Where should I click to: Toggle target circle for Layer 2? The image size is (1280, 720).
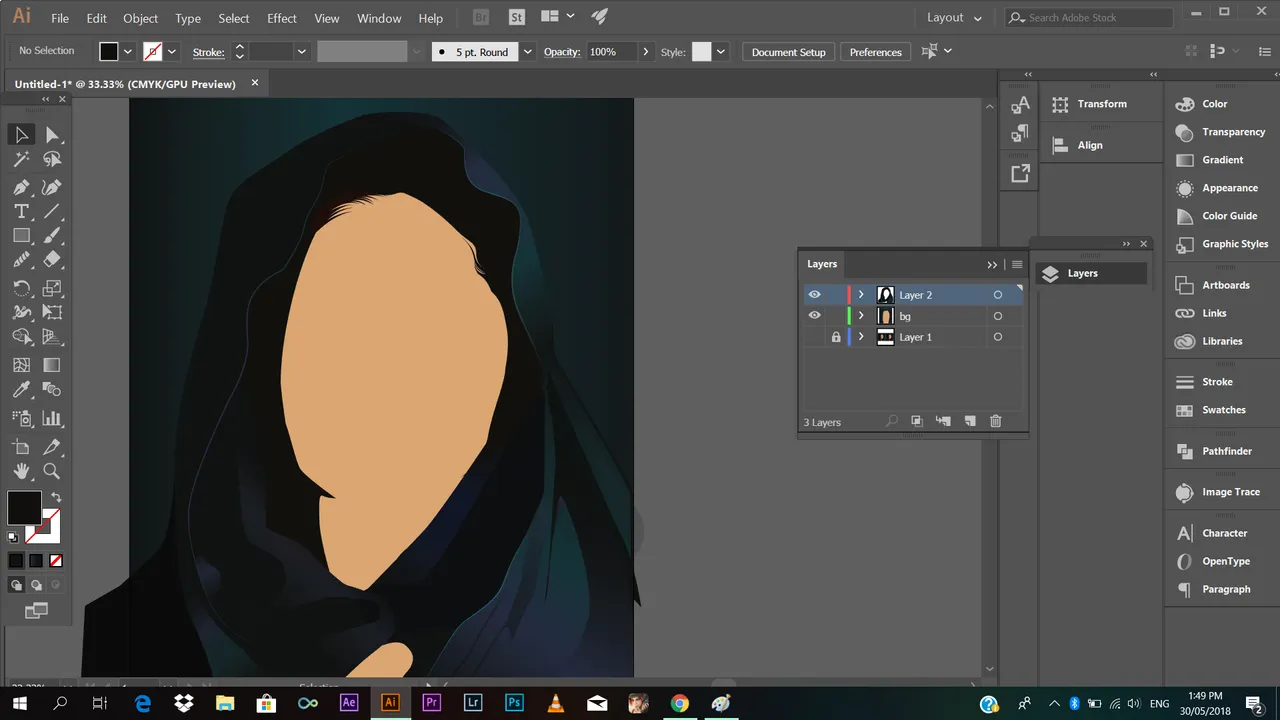pyautogui.click(x=997, y=295)
